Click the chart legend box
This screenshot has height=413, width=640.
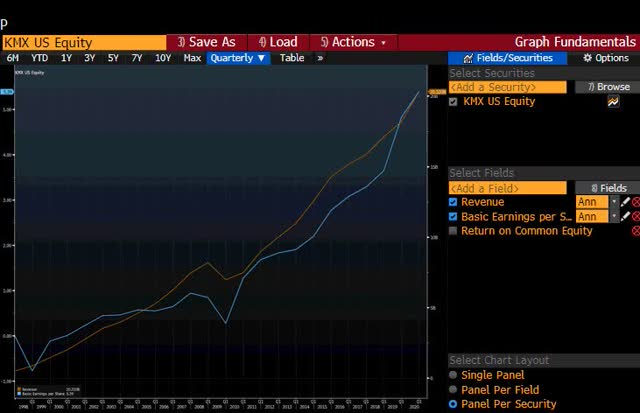[48, 391]
